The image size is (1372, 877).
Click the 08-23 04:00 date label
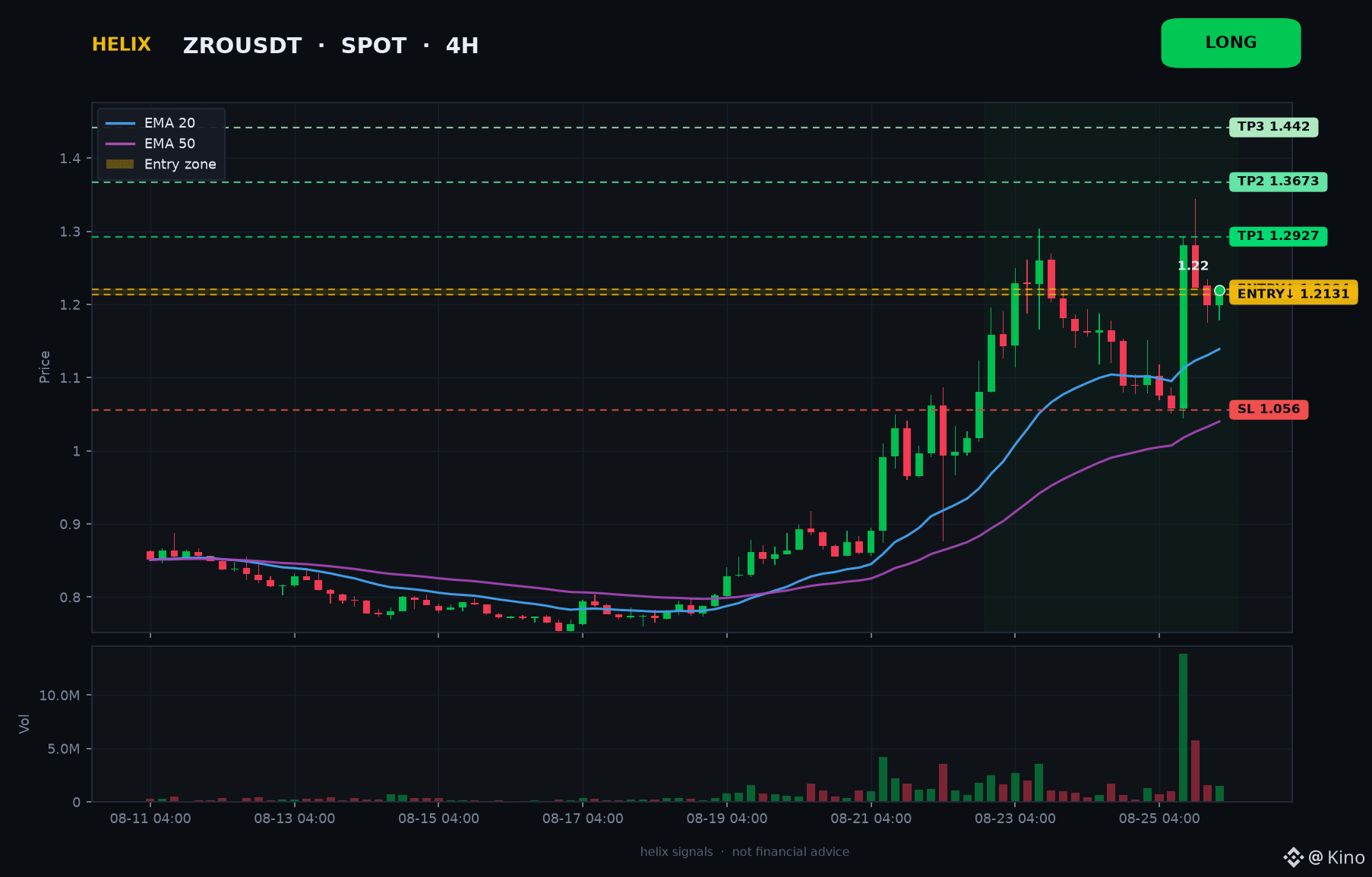point(1015,819)
